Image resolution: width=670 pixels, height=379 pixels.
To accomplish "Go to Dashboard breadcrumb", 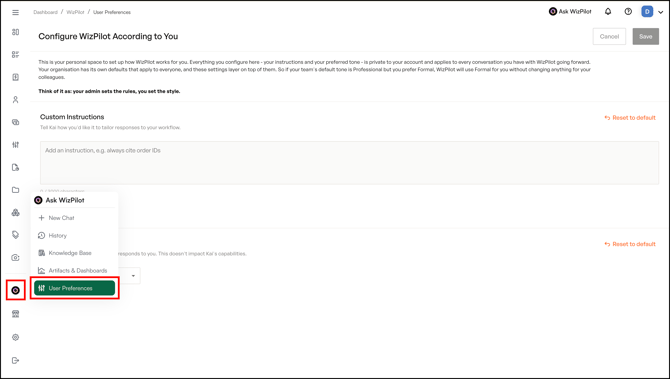I will (x=45, y=12).
